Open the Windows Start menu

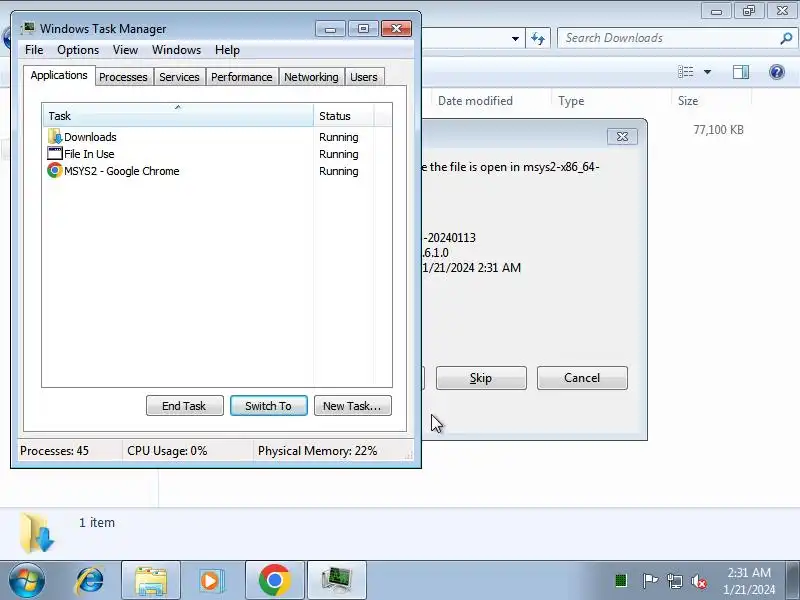tap(27, 580)
